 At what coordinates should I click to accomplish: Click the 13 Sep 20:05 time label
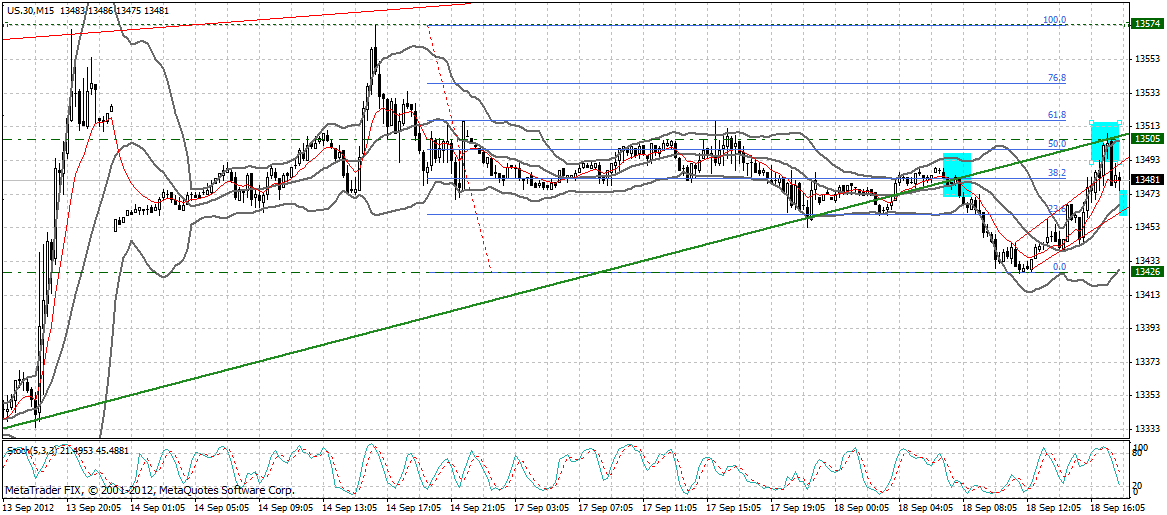coord(92,508)
